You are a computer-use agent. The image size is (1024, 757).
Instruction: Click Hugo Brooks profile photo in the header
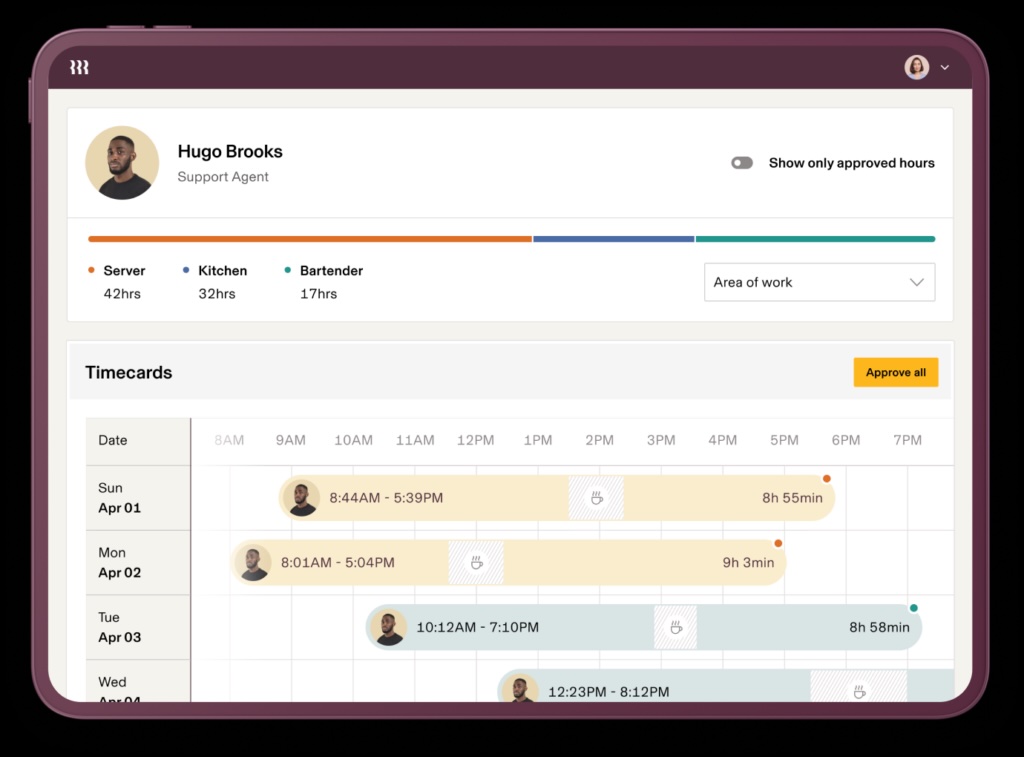[x=121, y=162]
